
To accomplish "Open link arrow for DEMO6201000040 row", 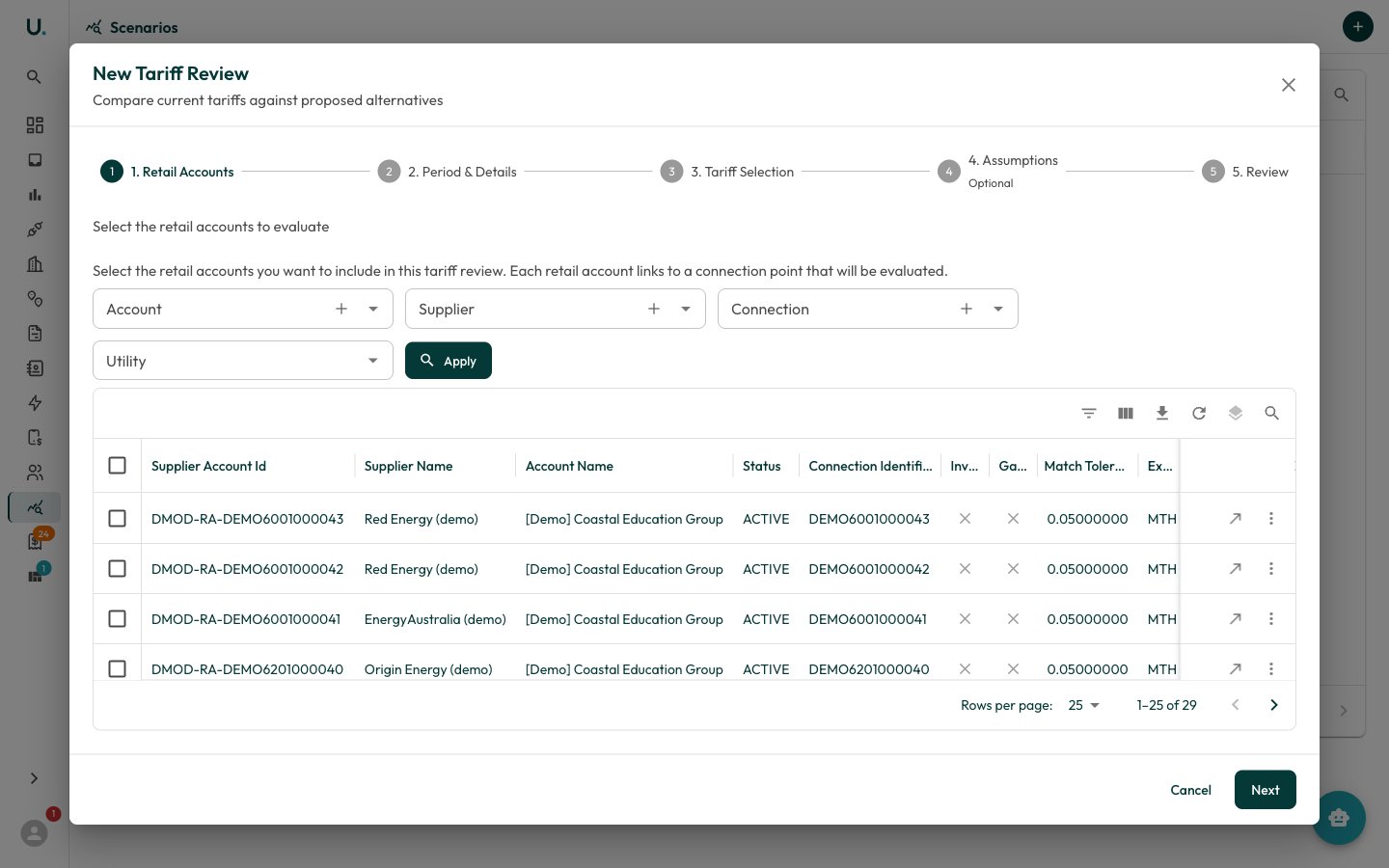I will click(1236, 669).
